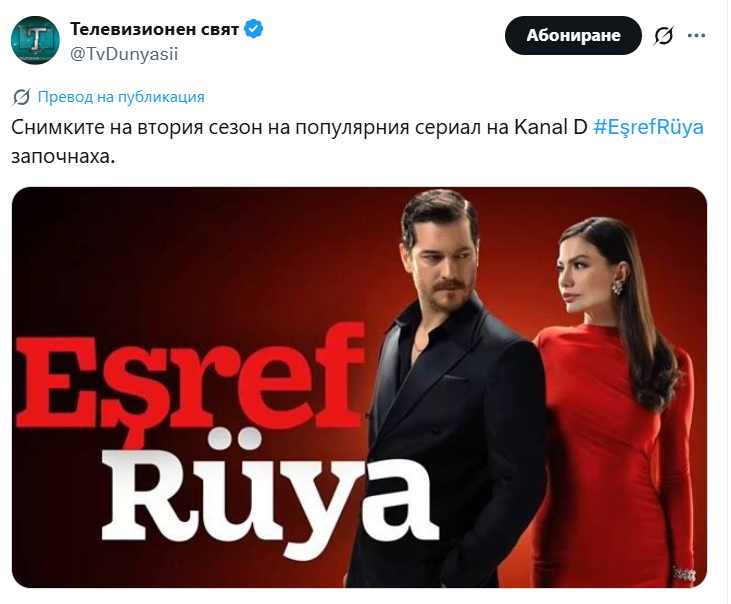Open the three-dot more options menu

pos(696,35)
